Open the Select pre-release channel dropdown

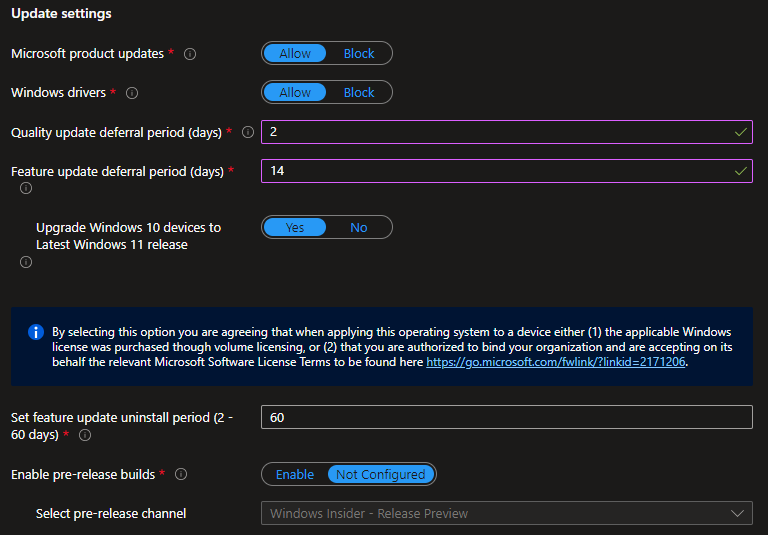(x=506, y=514)
